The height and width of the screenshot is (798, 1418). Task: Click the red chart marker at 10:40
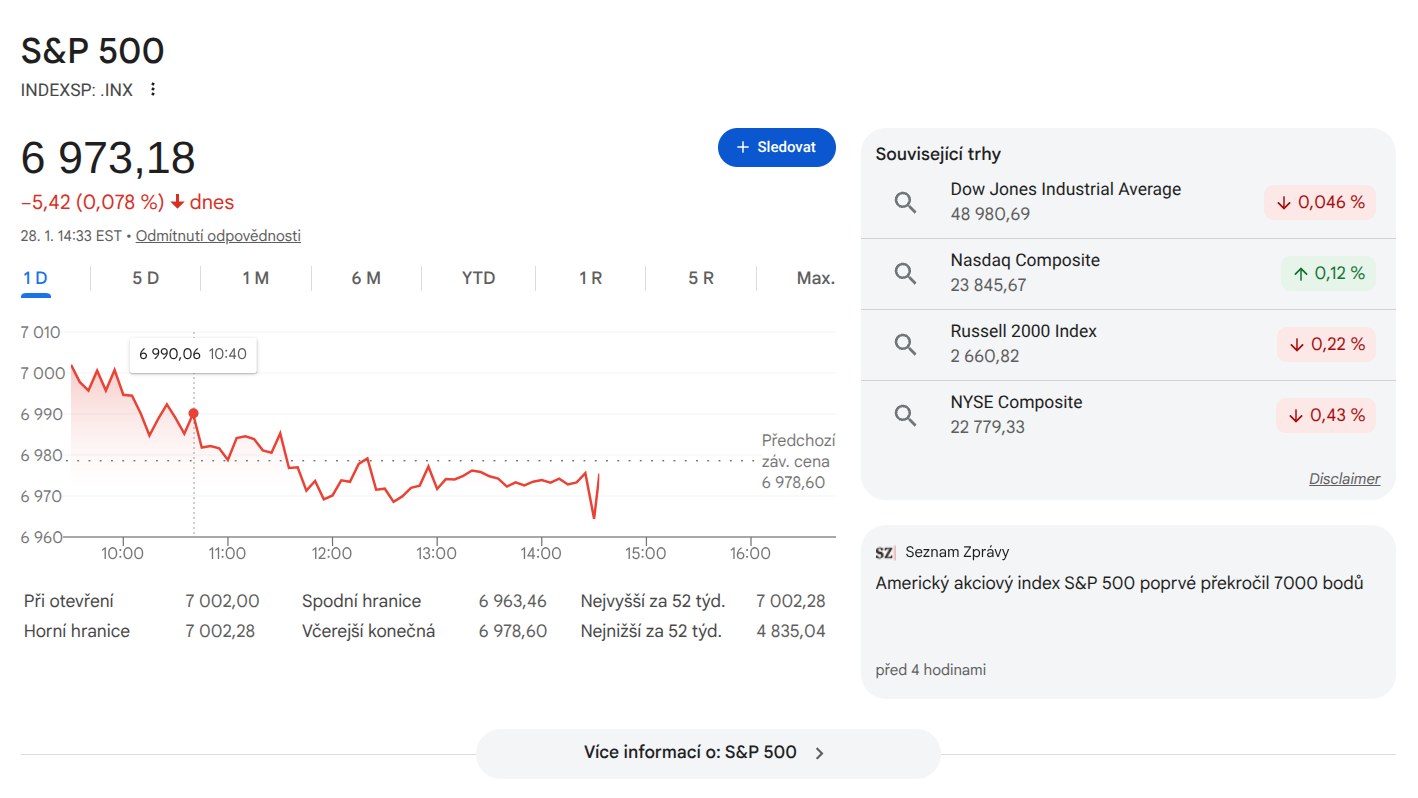pyautogui.click(x=193, y=413)
